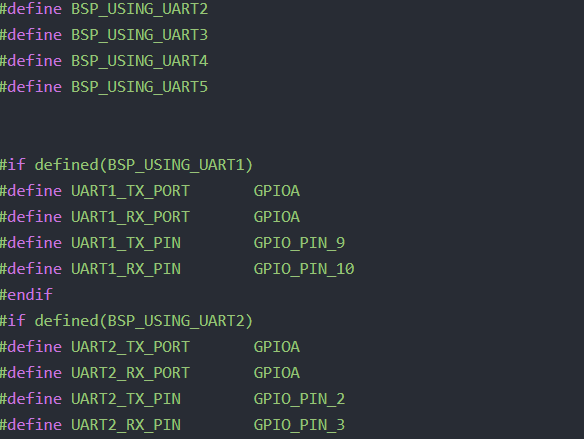This screenshot has width=584, height=439.
Task: Click the BSP_USING_UART5 define
Action: pyautogui.click(x=104, y=87)
